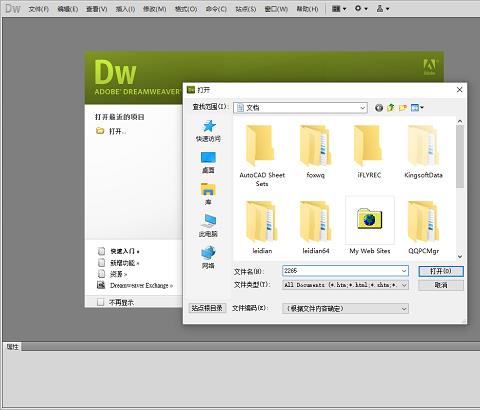Close the Open (打开) dialog

click(x=459, y=90)
